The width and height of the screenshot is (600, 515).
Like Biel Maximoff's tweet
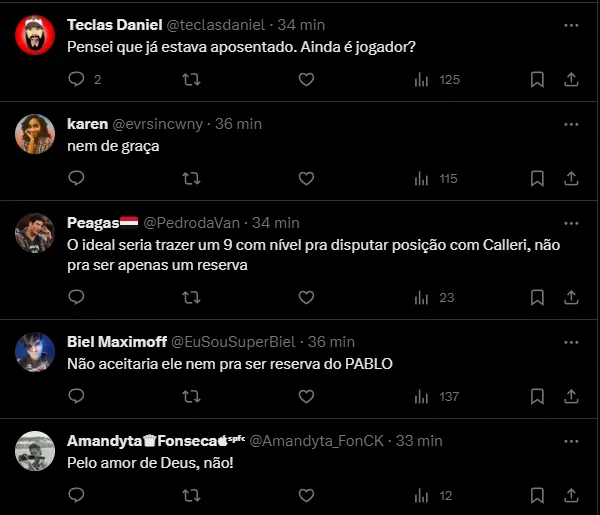tap(306, 397)
